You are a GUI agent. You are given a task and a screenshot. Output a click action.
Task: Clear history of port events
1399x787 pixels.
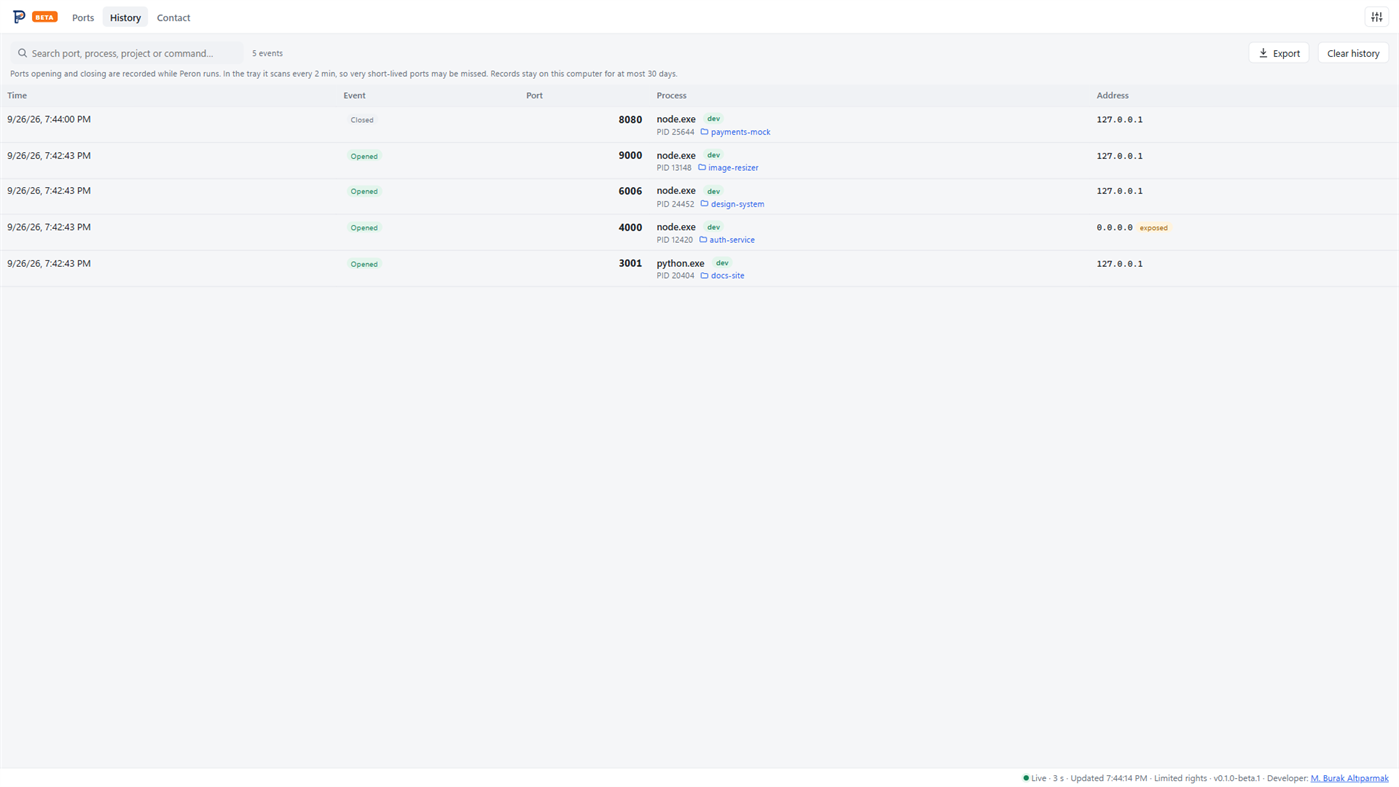[1353, 53]
